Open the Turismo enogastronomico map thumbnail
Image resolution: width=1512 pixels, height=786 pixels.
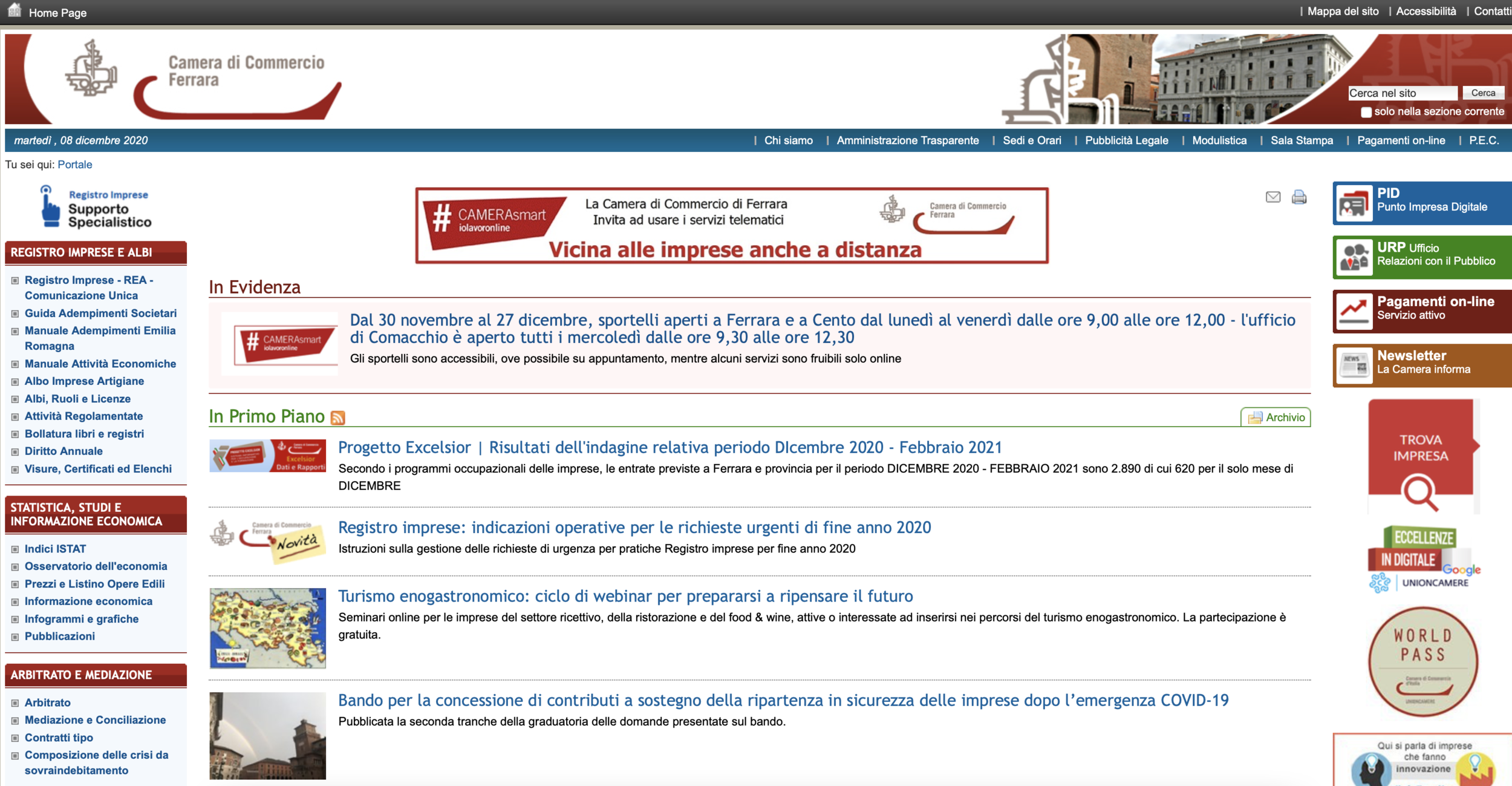[x=267, y=628]
